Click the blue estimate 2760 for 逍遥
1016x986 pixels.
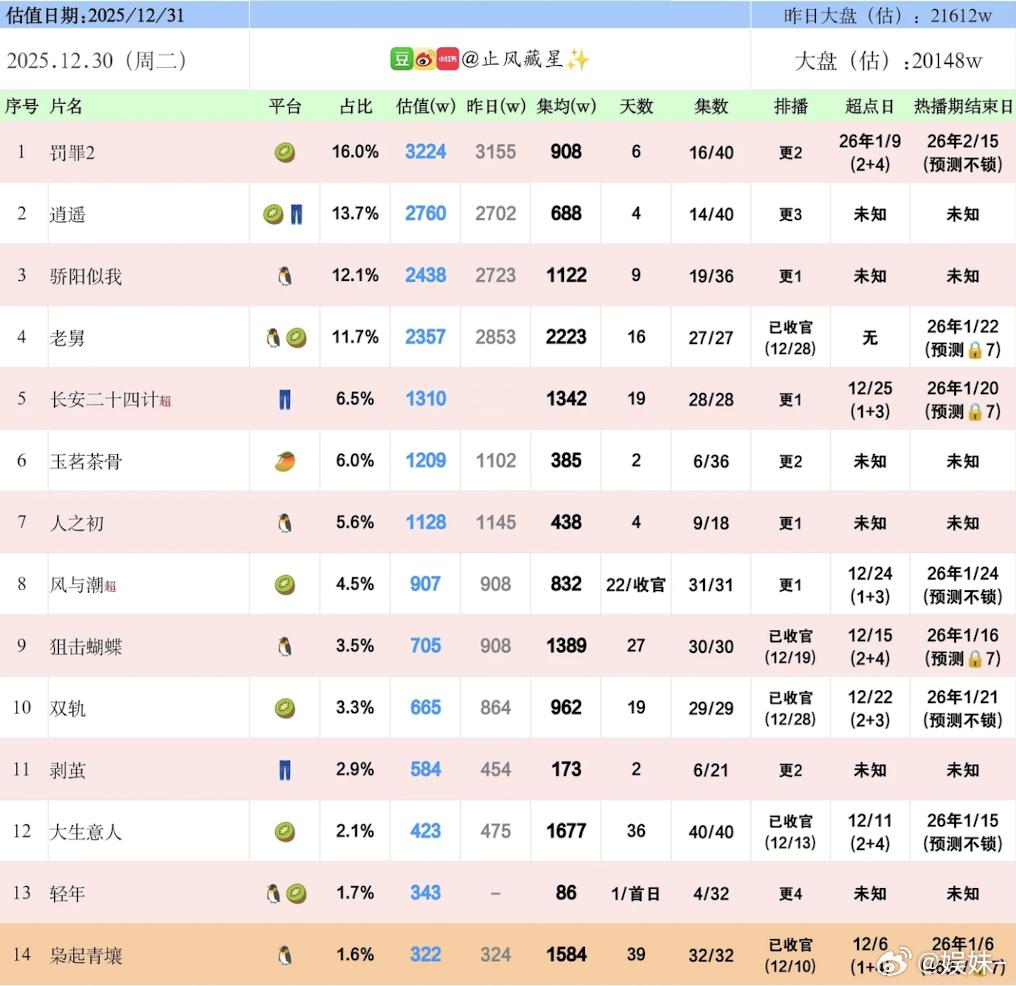(x=425, y=213)
